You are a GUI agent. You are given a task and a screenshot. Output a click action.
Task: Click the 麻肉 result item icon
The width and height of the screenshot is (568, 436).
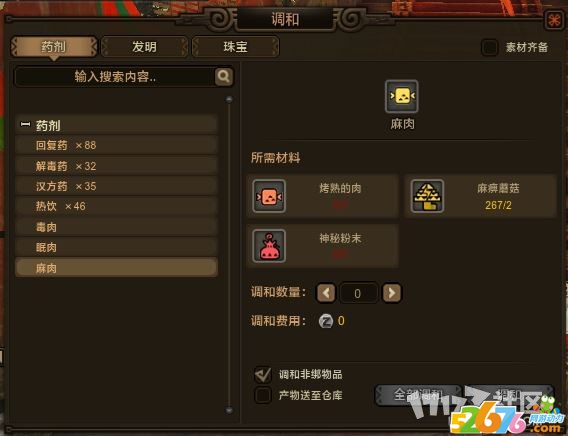402,96
